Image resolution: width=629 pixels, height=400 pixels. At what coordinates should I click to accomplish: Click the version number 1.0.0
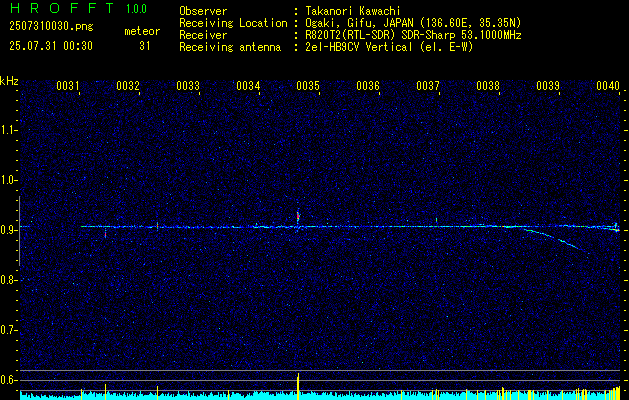136,9
